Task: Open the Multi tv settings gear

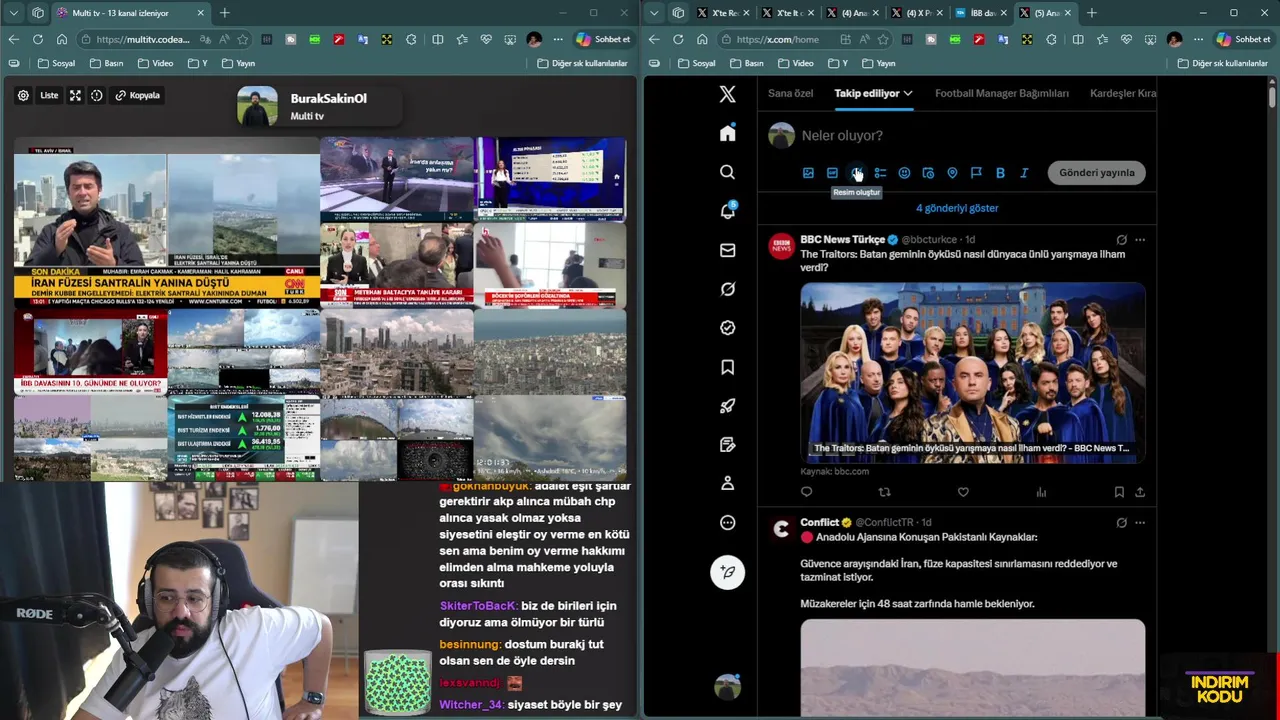Action: point(23,96)
